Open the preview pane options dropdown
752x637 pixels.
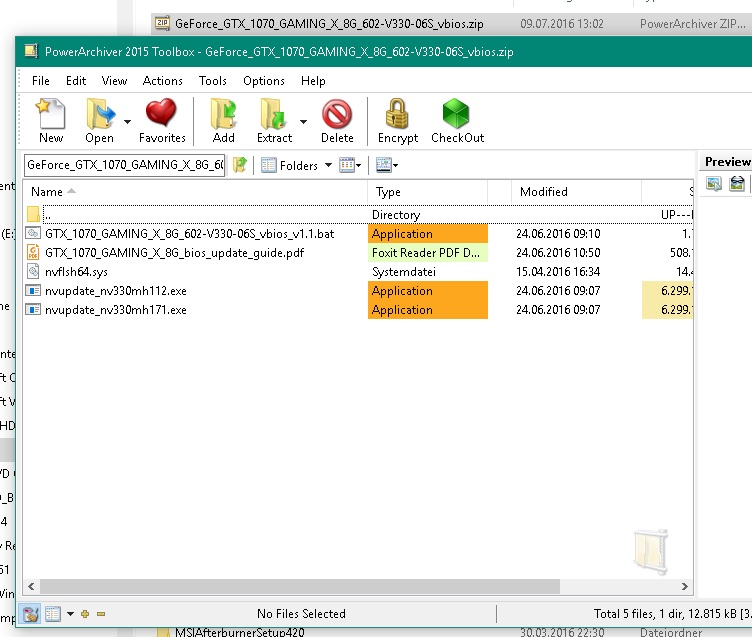pos(387,165)
